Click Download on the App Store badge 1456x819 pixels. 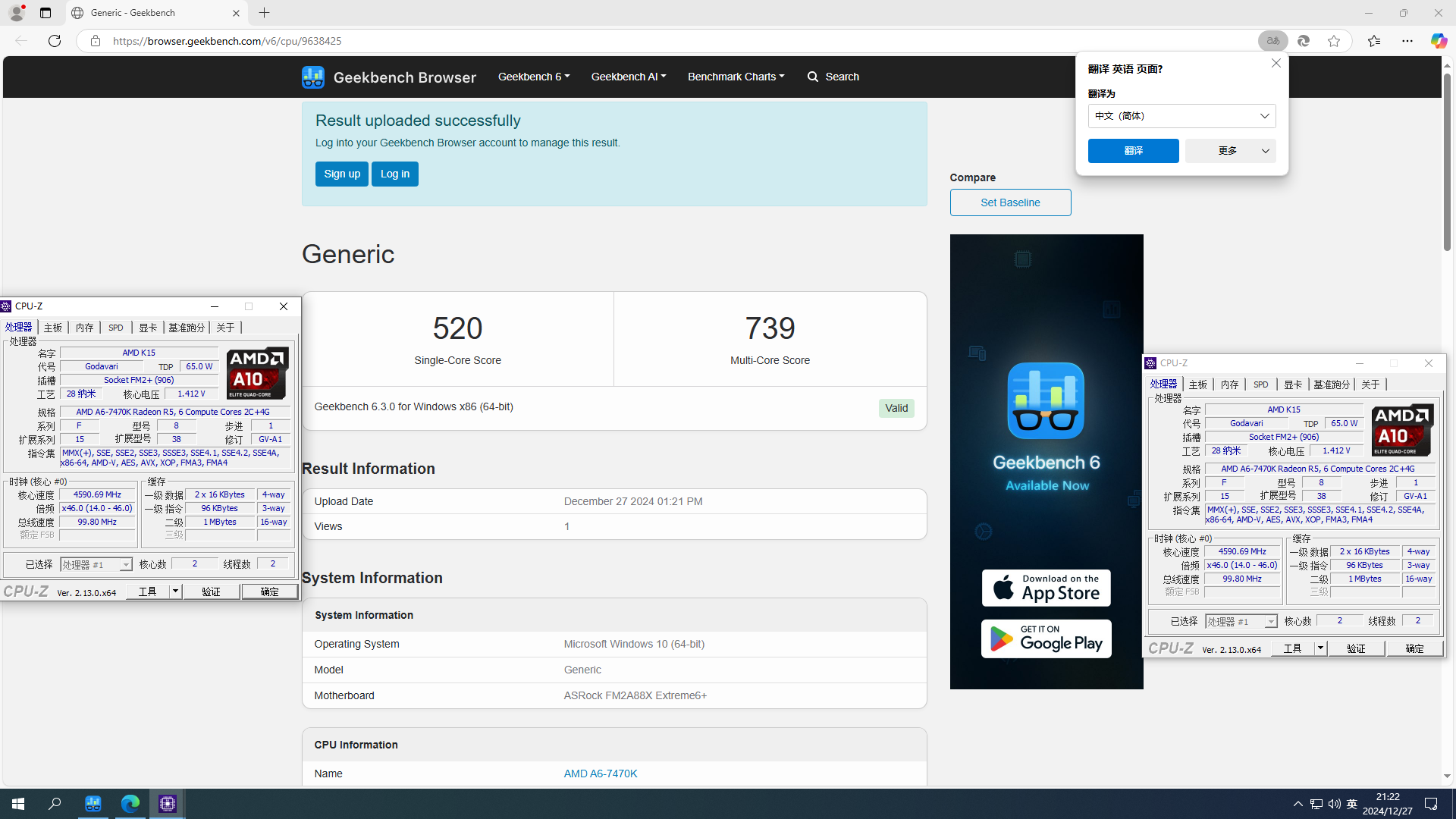[x=1046, y=588]
